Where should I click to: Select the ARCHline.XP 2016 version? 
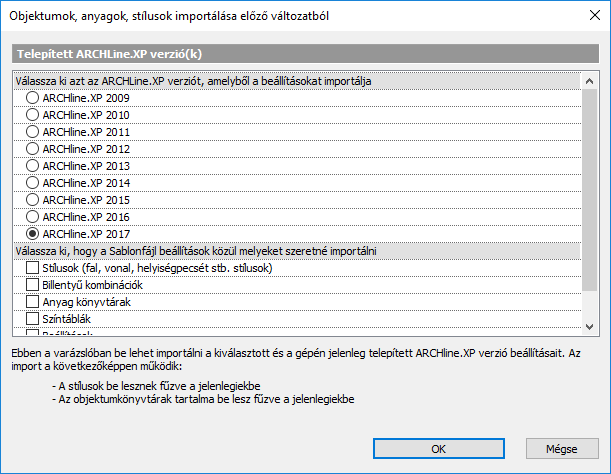pos(33,217)
